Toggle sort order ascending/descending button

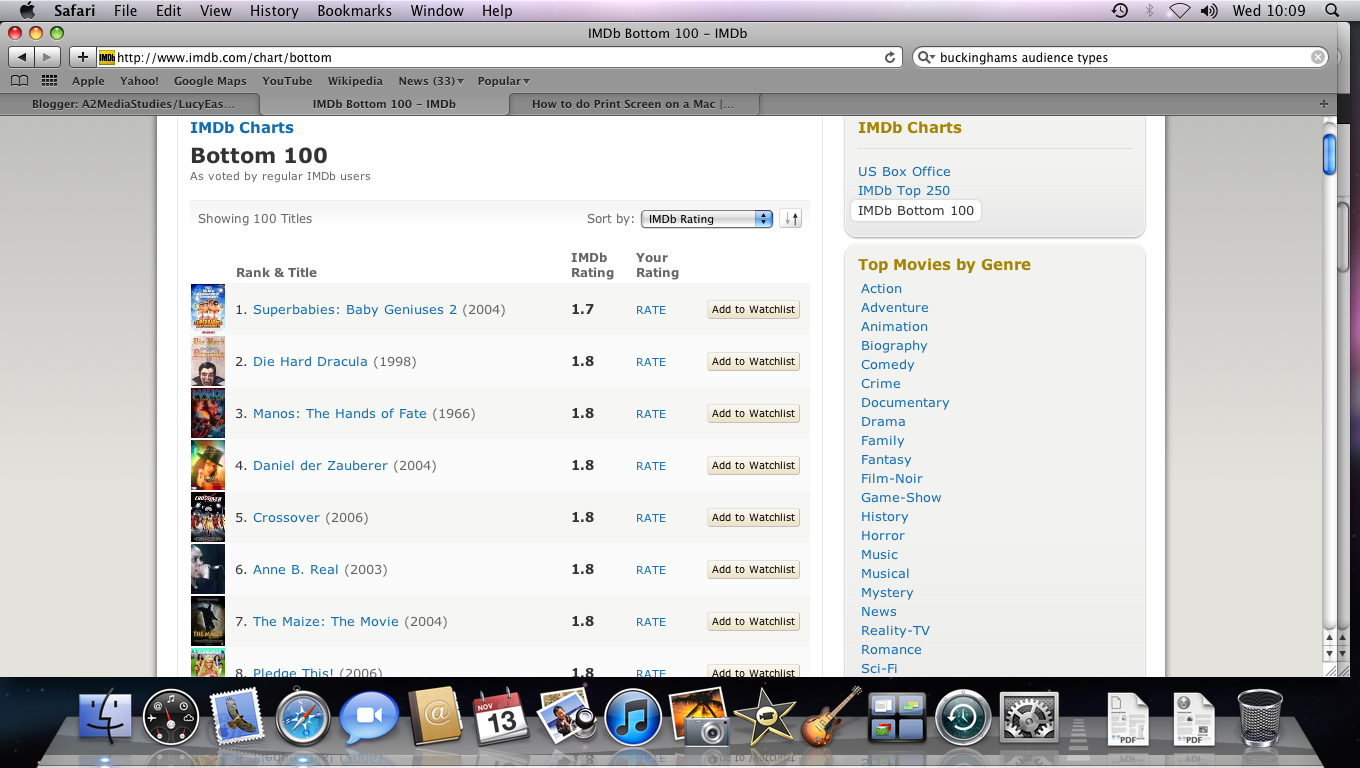[x=791, y=219]
